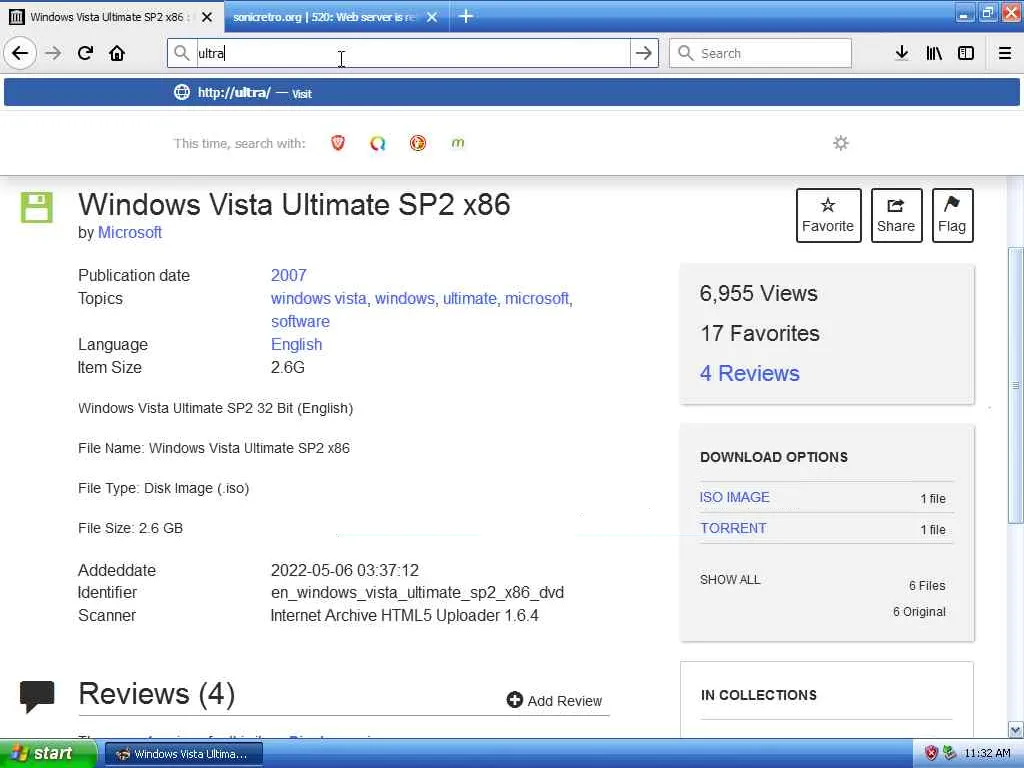Open the Windows Start button
The image size is (1024, 768).
(48, 754)
